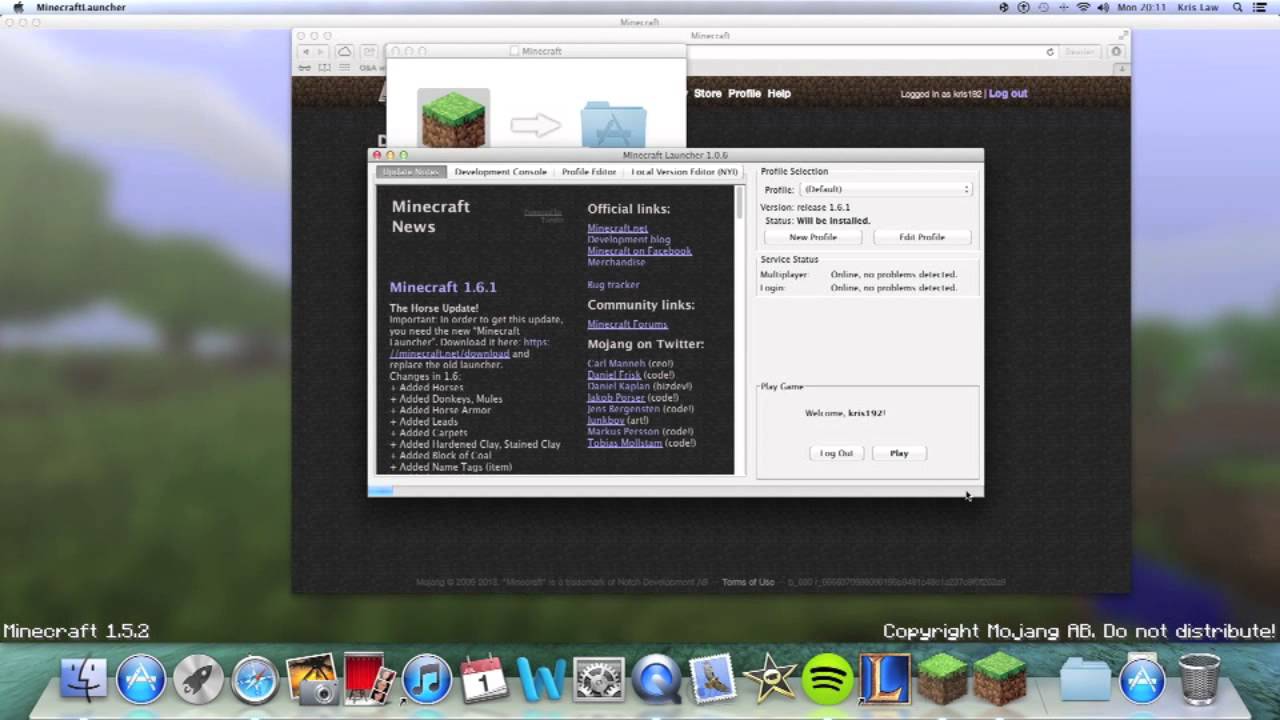Image resolution: width=1280 pixels, height=720 pixels.
Task: Click the volume icon in menu bar
Action: point(1103,7)
